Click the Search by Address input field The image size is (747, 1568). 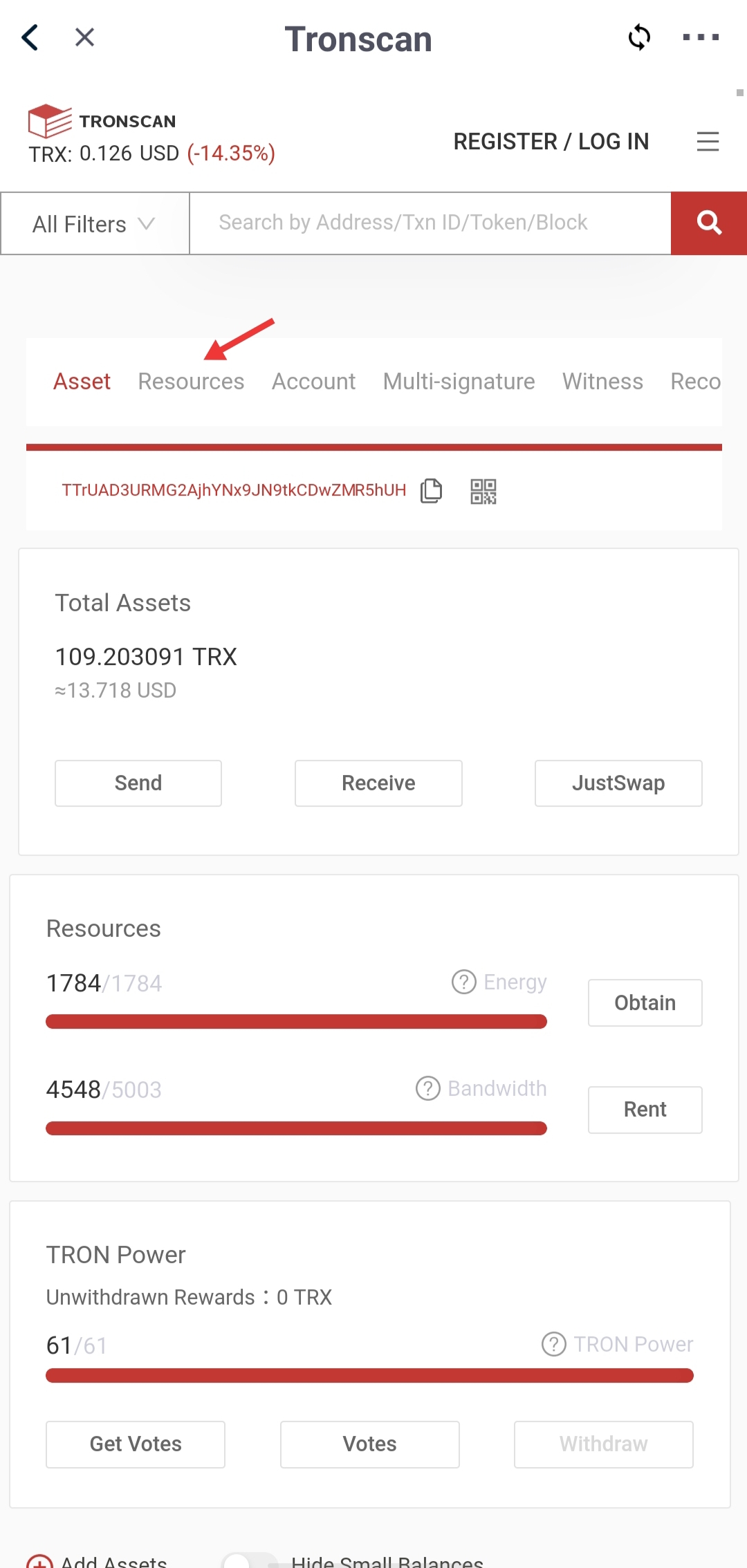[x=430, y=223]
